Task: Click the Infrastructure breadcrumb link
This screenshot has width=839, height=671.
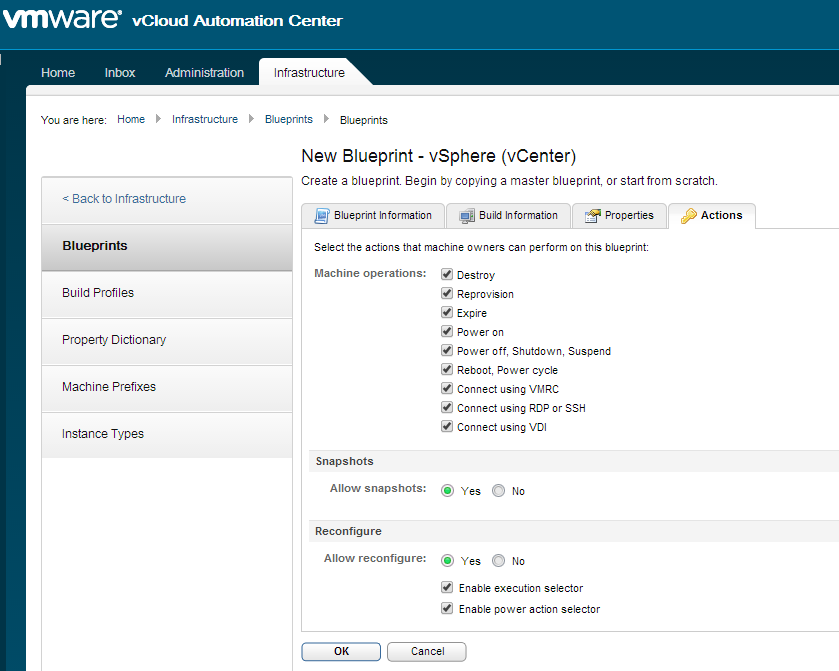Action: pyautogui.click(x=205, y=119)
